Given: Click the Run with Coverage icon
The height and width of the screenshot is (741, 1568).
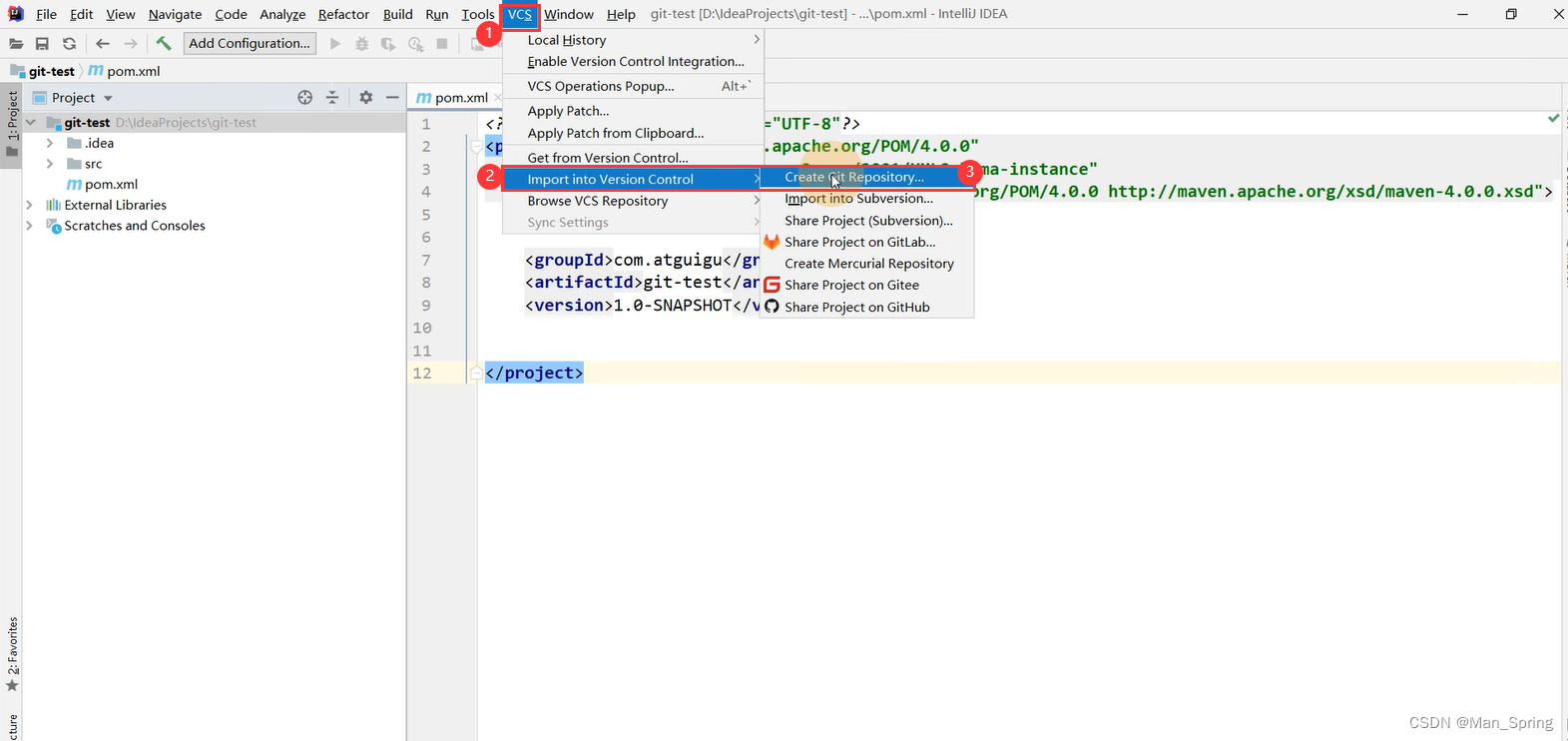Looking at the screenshot, I should [x=388, y=43].
